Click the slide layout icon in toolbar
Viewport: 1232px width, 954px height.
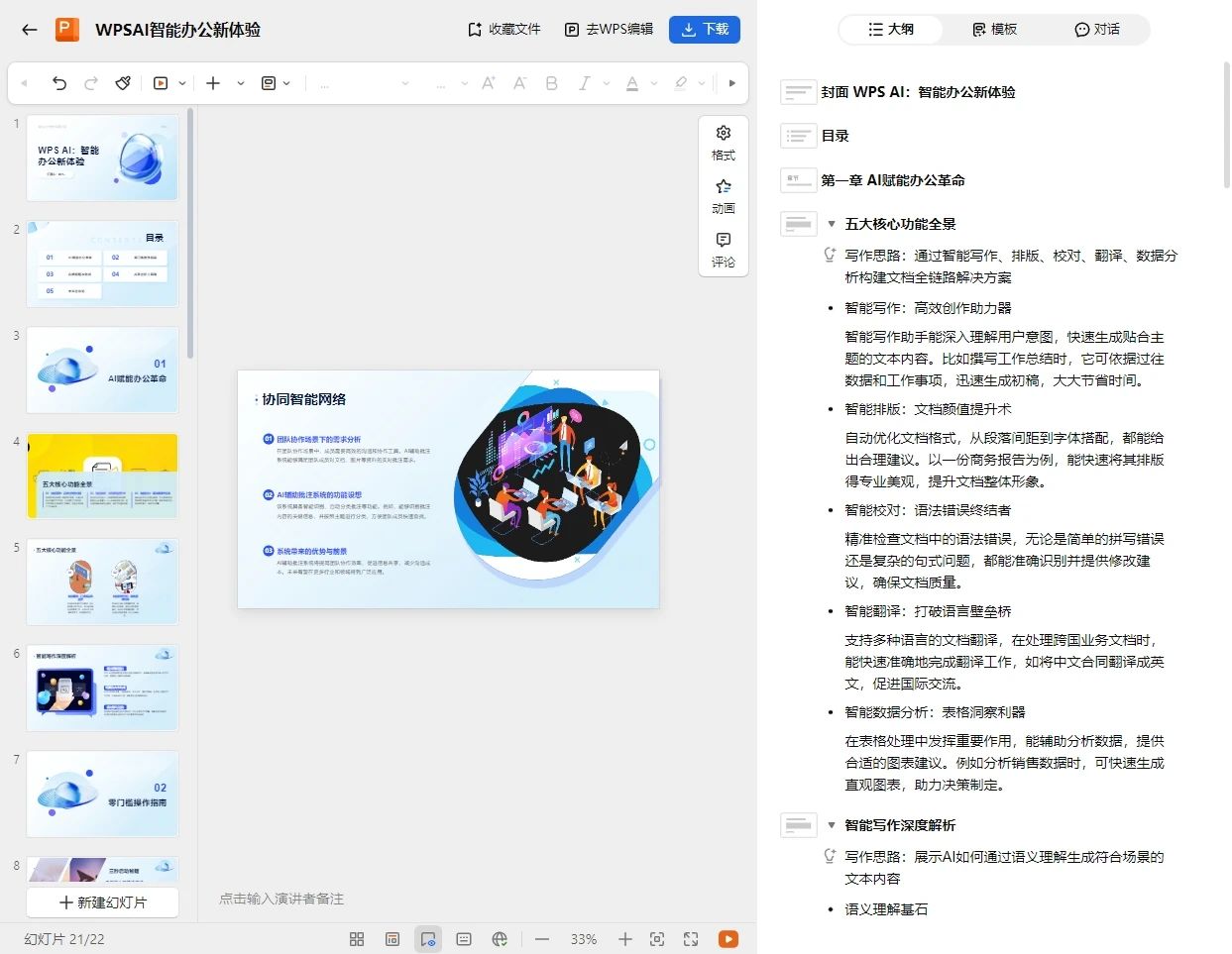(269, 83)
